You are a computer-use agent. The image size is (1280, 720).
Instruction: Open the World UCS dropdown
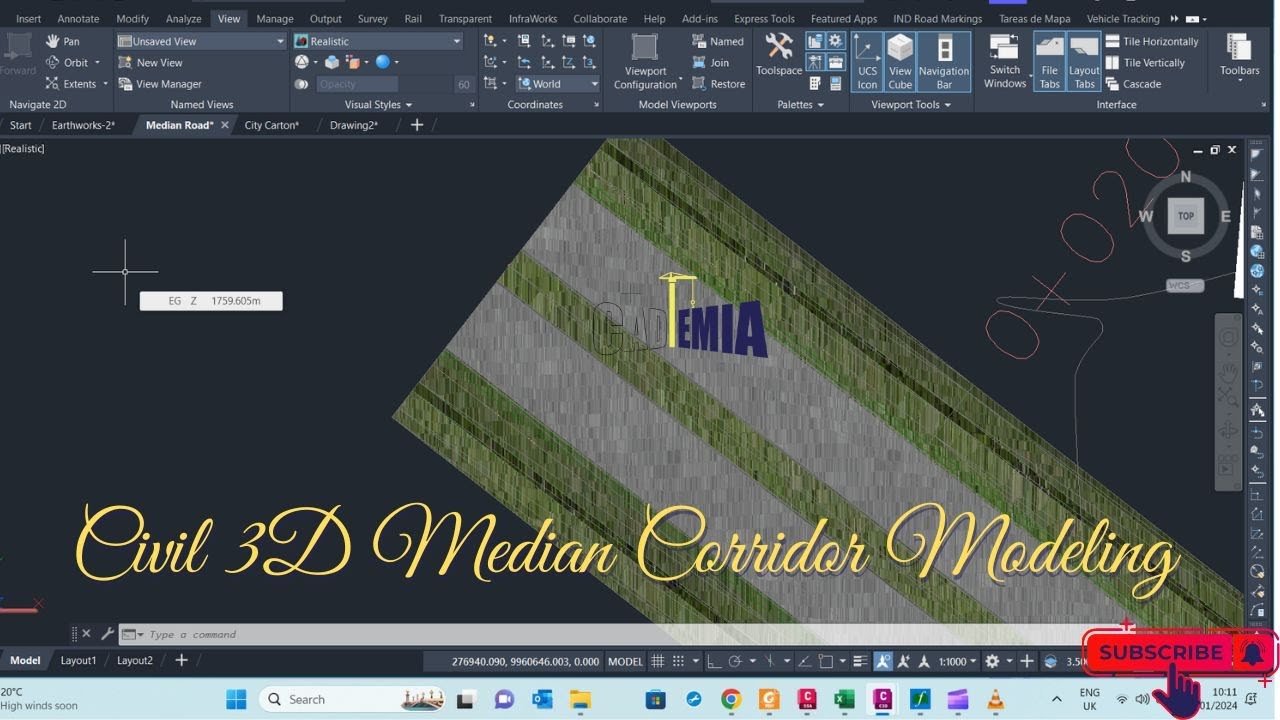tap(558, 84)
